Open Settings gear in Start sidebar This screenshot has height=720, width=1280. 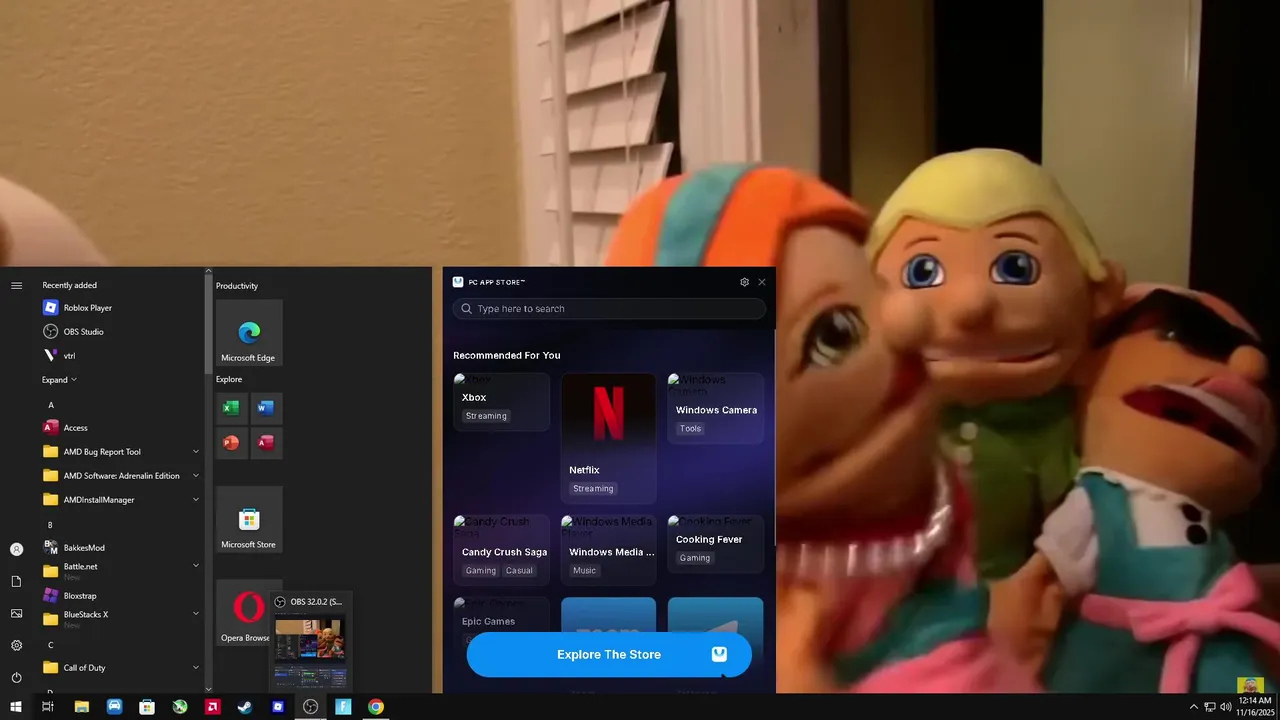click(x=16, y=645)
